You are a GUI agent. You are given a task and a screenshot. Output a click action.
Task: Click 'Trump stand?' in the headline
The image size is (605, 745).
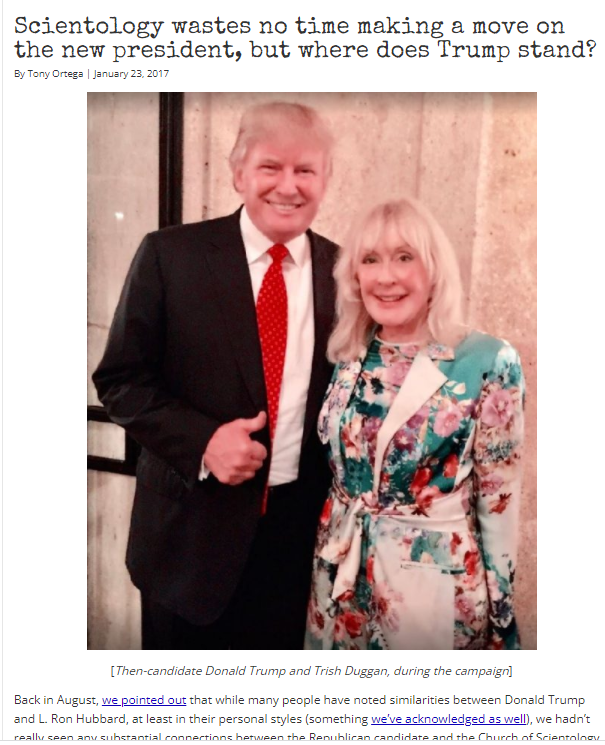517,50
